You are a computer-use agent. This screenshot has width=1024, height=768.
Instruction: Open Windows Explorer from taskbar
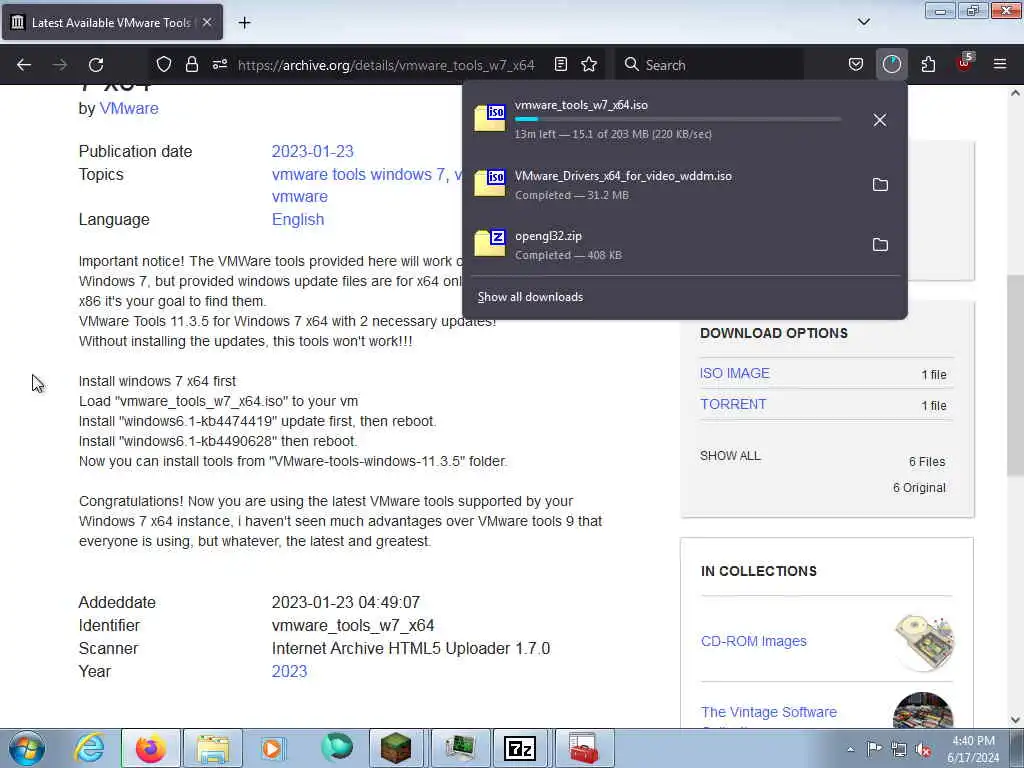click(212, 748)
